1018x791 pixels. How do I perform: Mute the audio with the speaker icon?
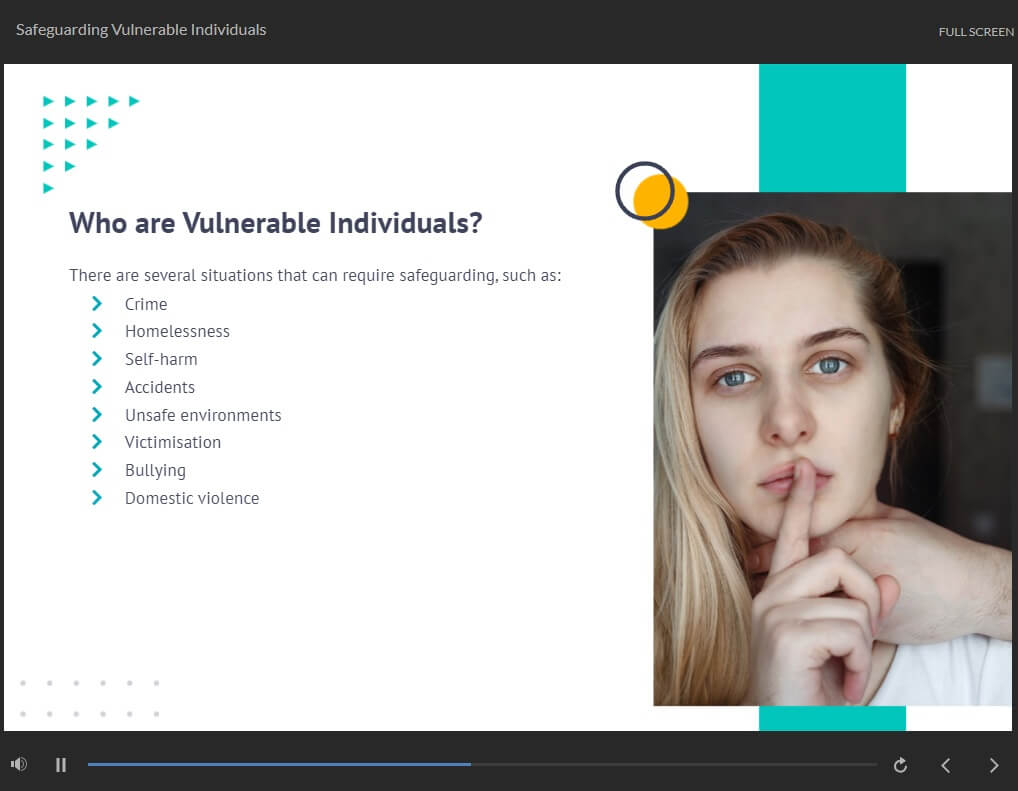18,765
